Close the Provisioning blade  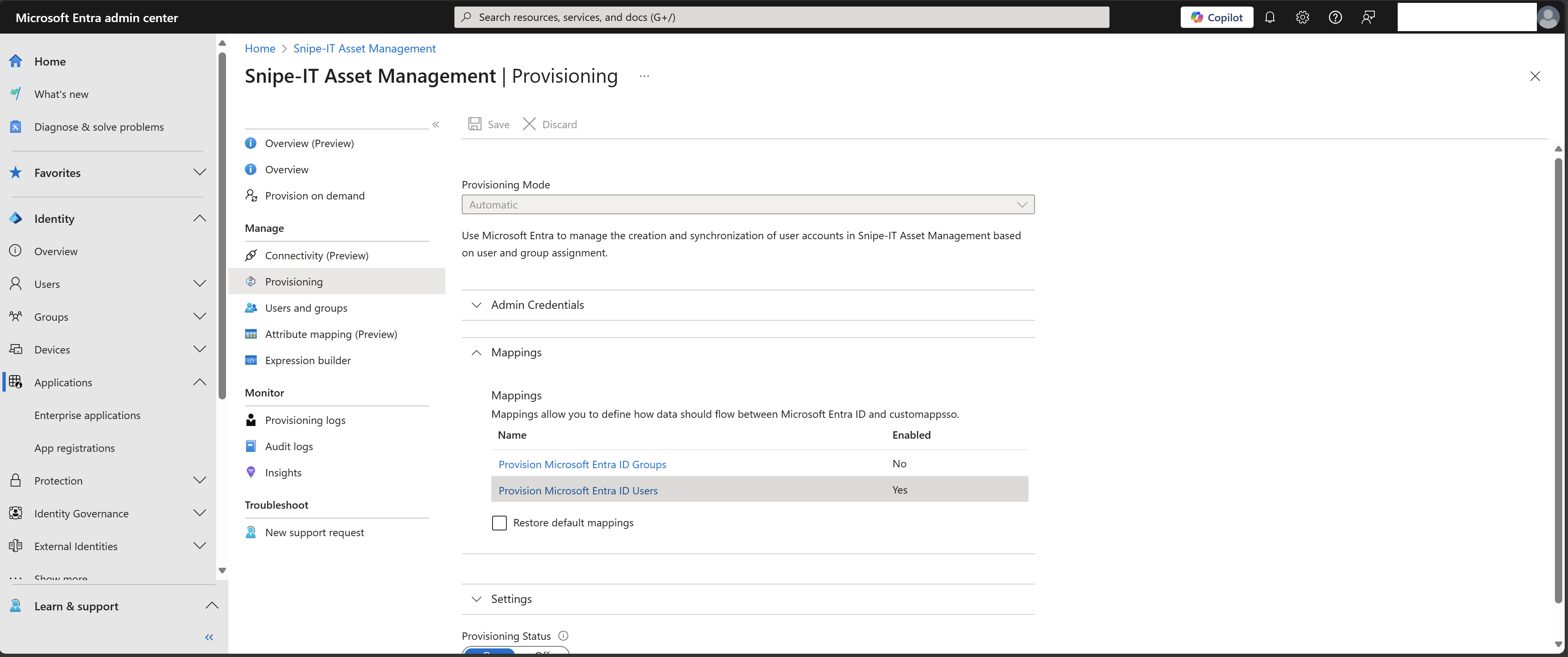point(1534,76)
